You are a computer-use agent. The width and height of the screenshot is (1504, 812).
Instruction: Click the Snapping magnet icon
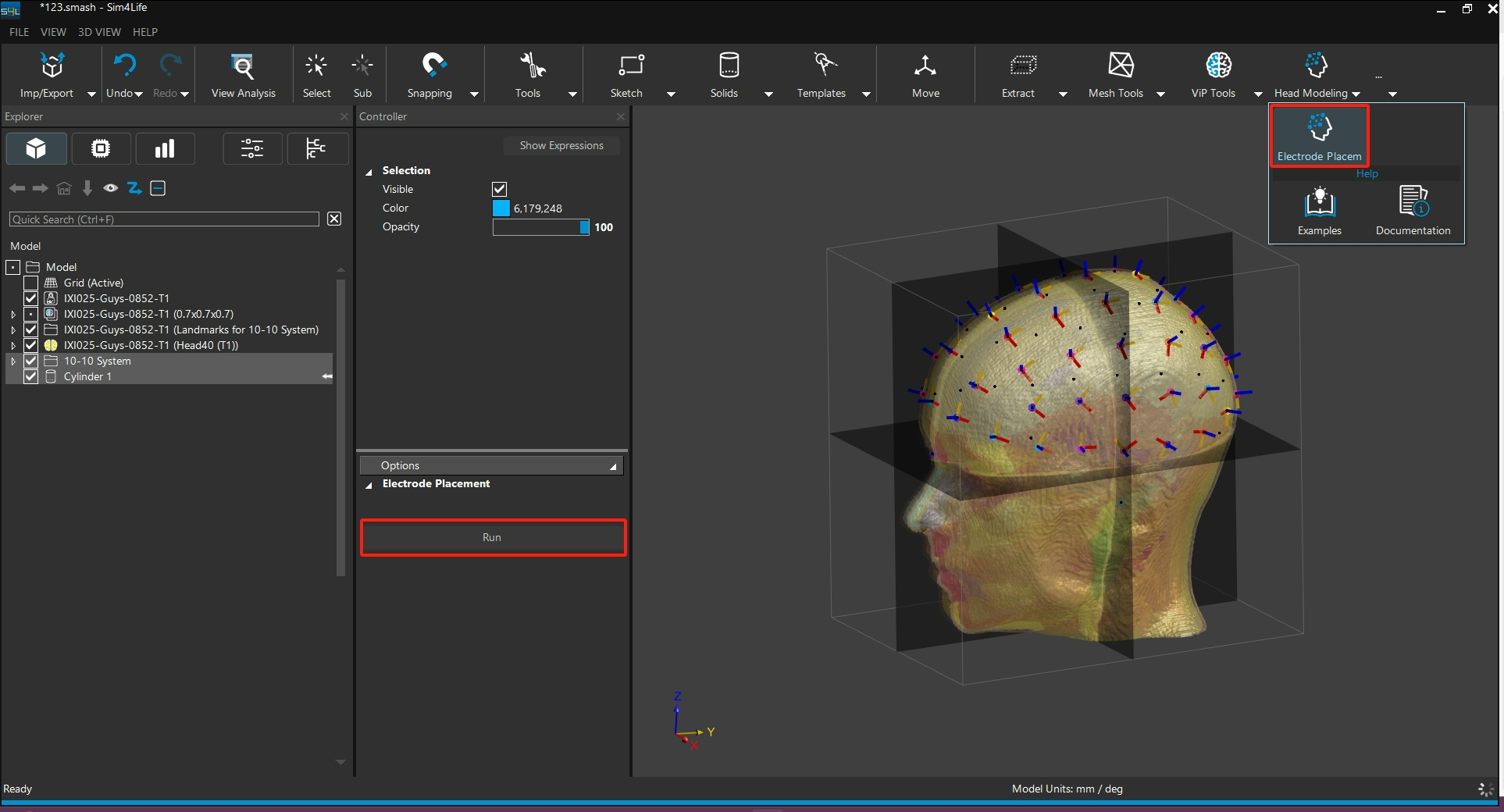pos(433,66)
